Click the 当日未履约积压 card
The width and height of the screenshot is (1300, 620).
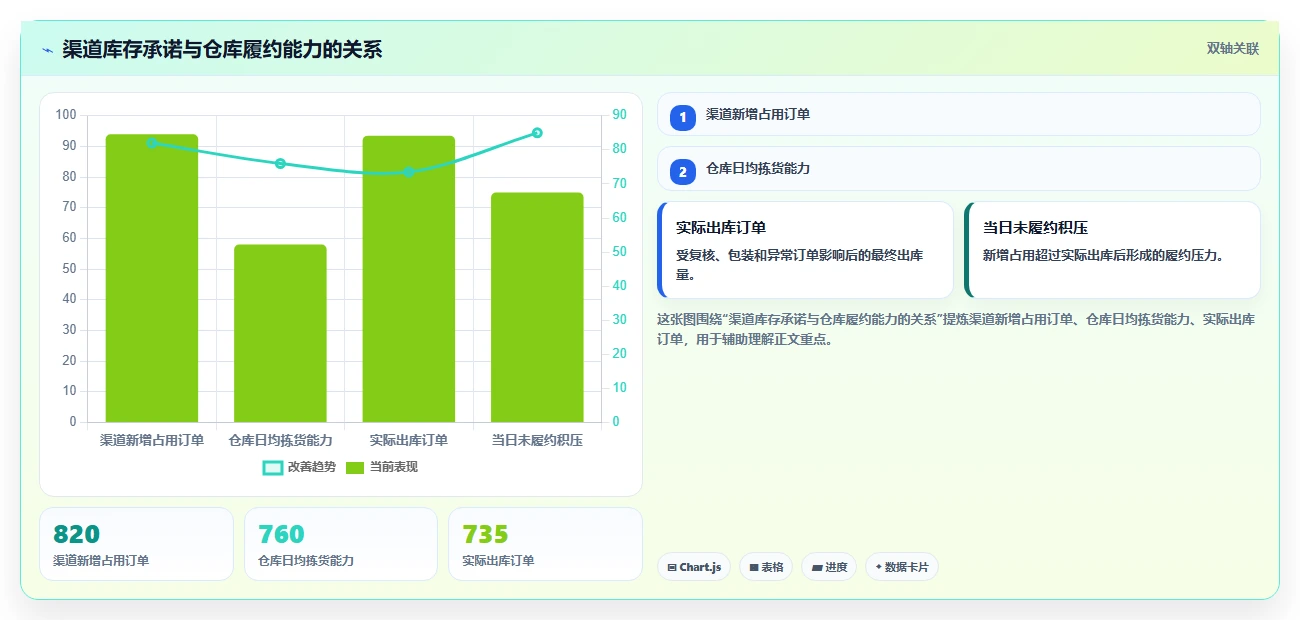tap(1112, 250)
